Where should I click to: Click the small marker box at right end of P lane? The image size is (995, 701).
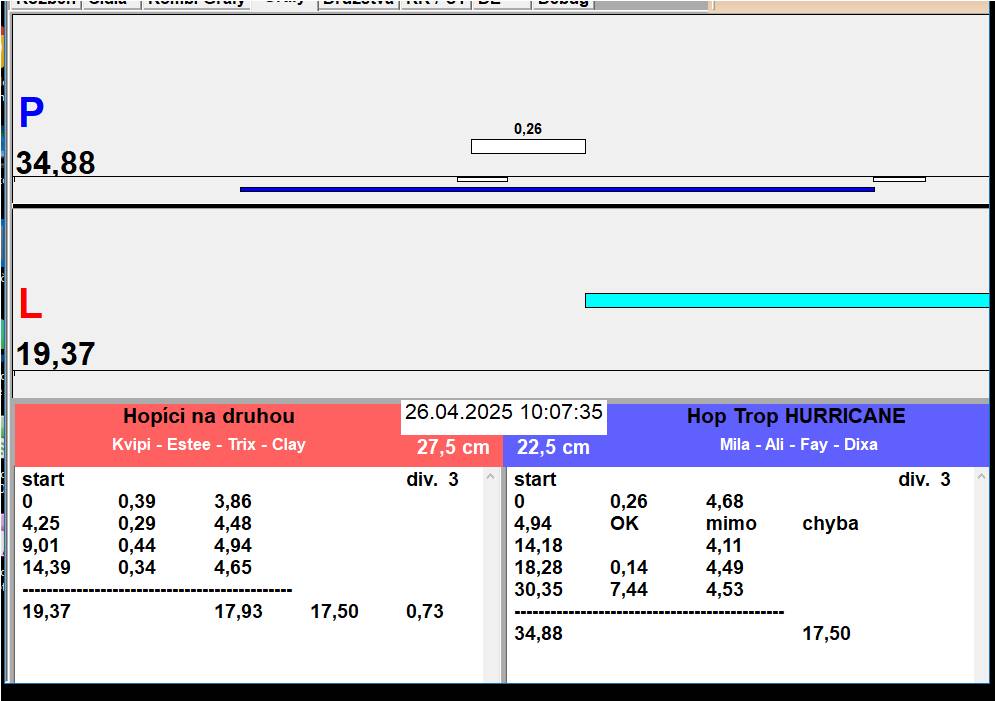[899, 179]
